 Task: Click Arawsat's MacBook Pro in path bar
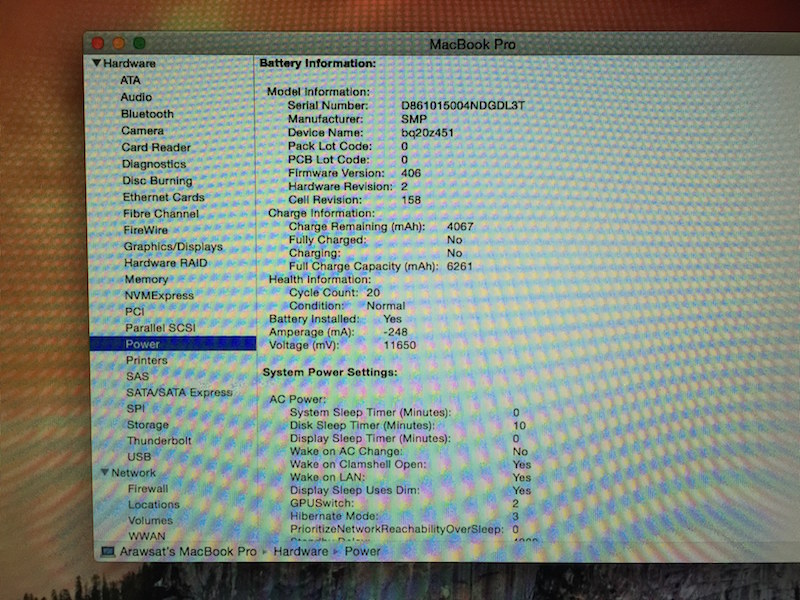coord(188,552)
